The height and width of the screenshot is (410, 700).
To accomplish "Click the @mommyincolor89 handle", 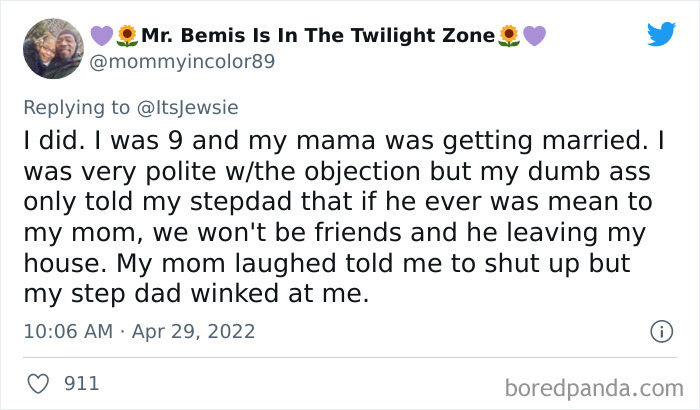I will 183,62.
